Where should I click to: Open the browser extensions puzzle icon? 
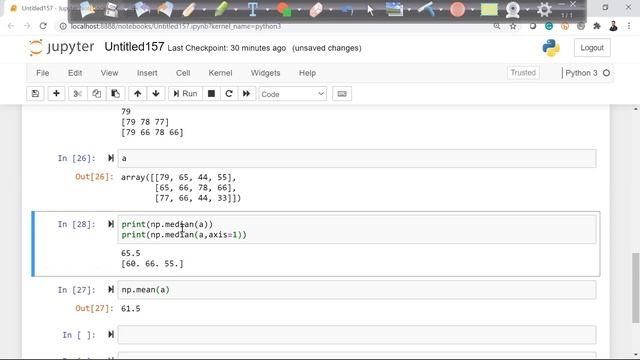point(597,26)
